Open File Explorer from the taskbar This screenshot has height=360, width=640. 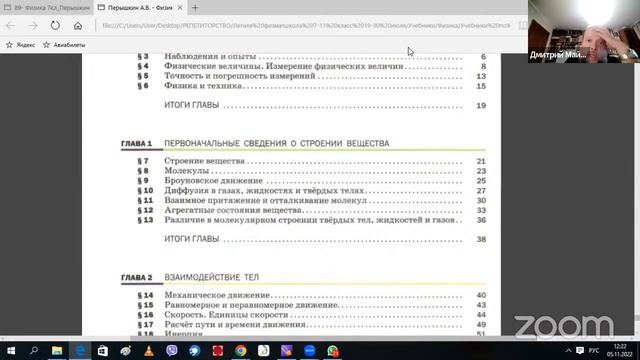tap(57, 351)
